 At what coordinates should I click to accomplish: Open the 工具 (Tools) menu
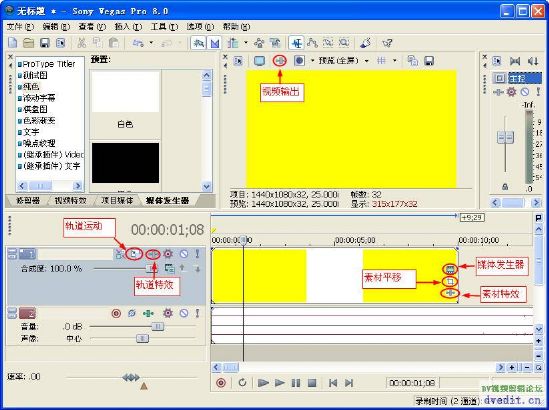[x=164, y=27]
